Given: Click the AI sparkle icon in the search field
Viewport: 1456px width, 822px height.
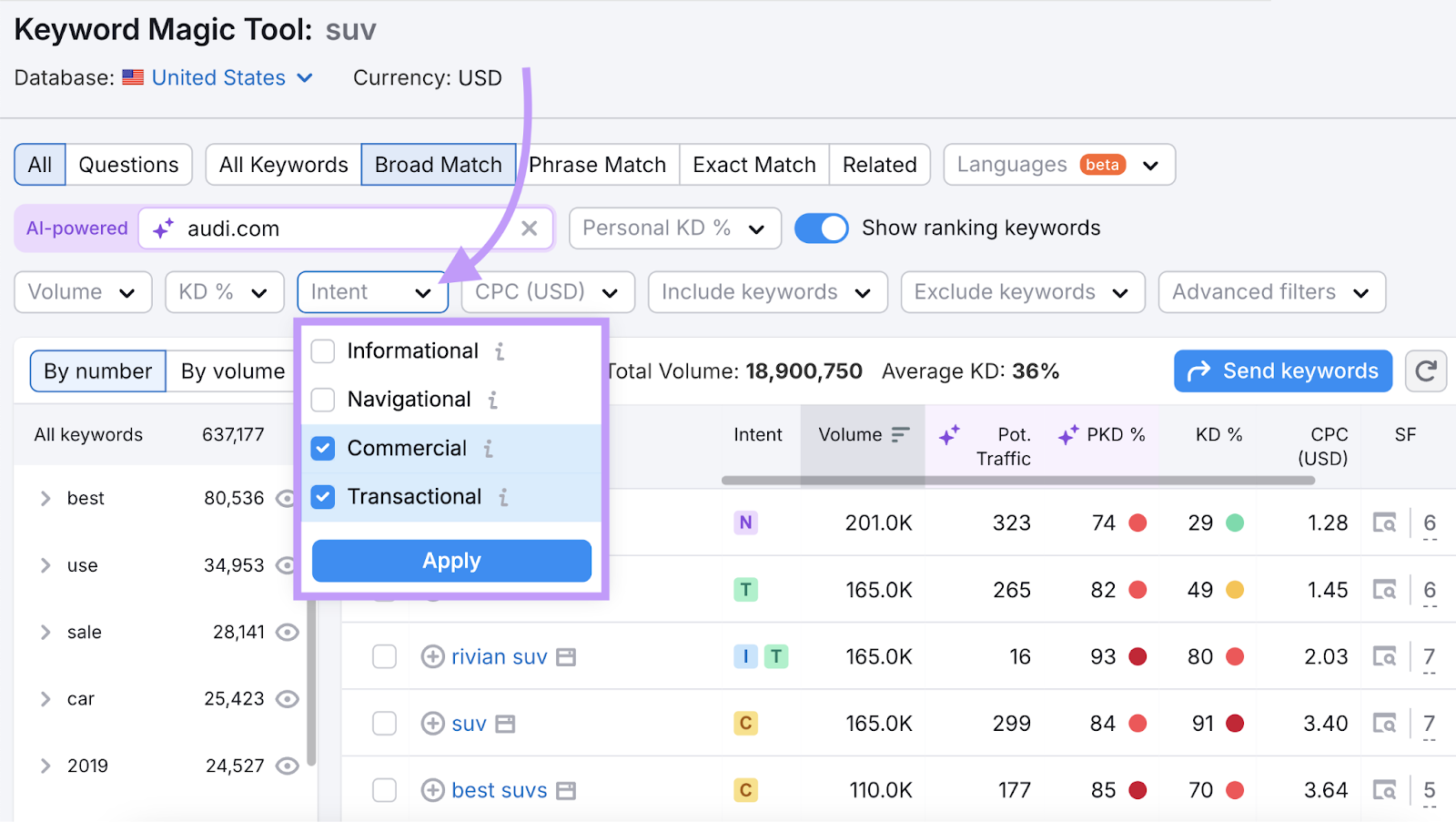Looking at the screenshot, I should pos(162,228).
